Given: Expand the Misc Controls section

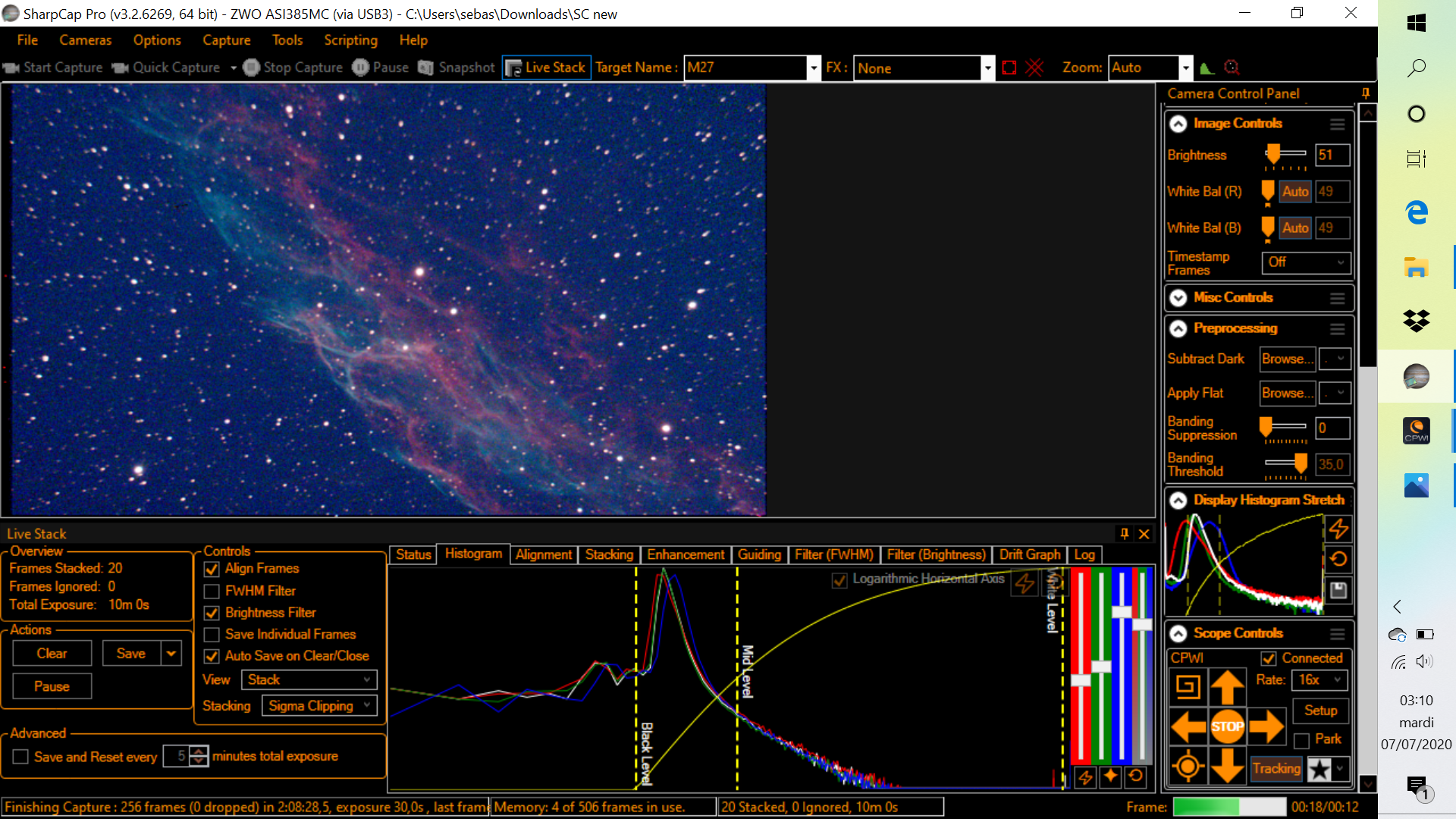Looking at the screenshot, I should click(1178, 298).
